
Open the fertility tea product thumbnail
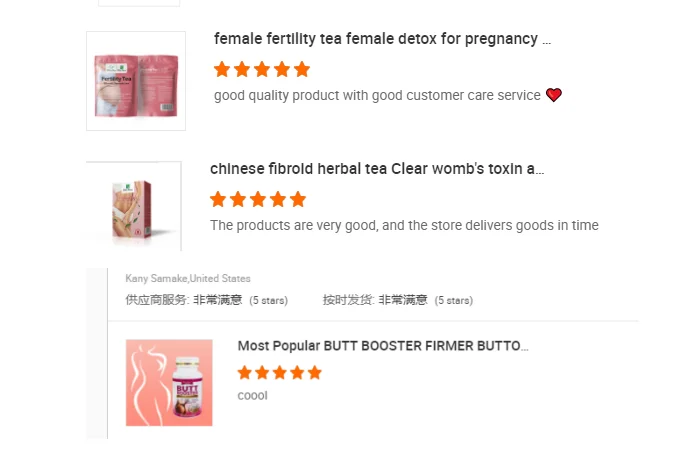(136, 81)
